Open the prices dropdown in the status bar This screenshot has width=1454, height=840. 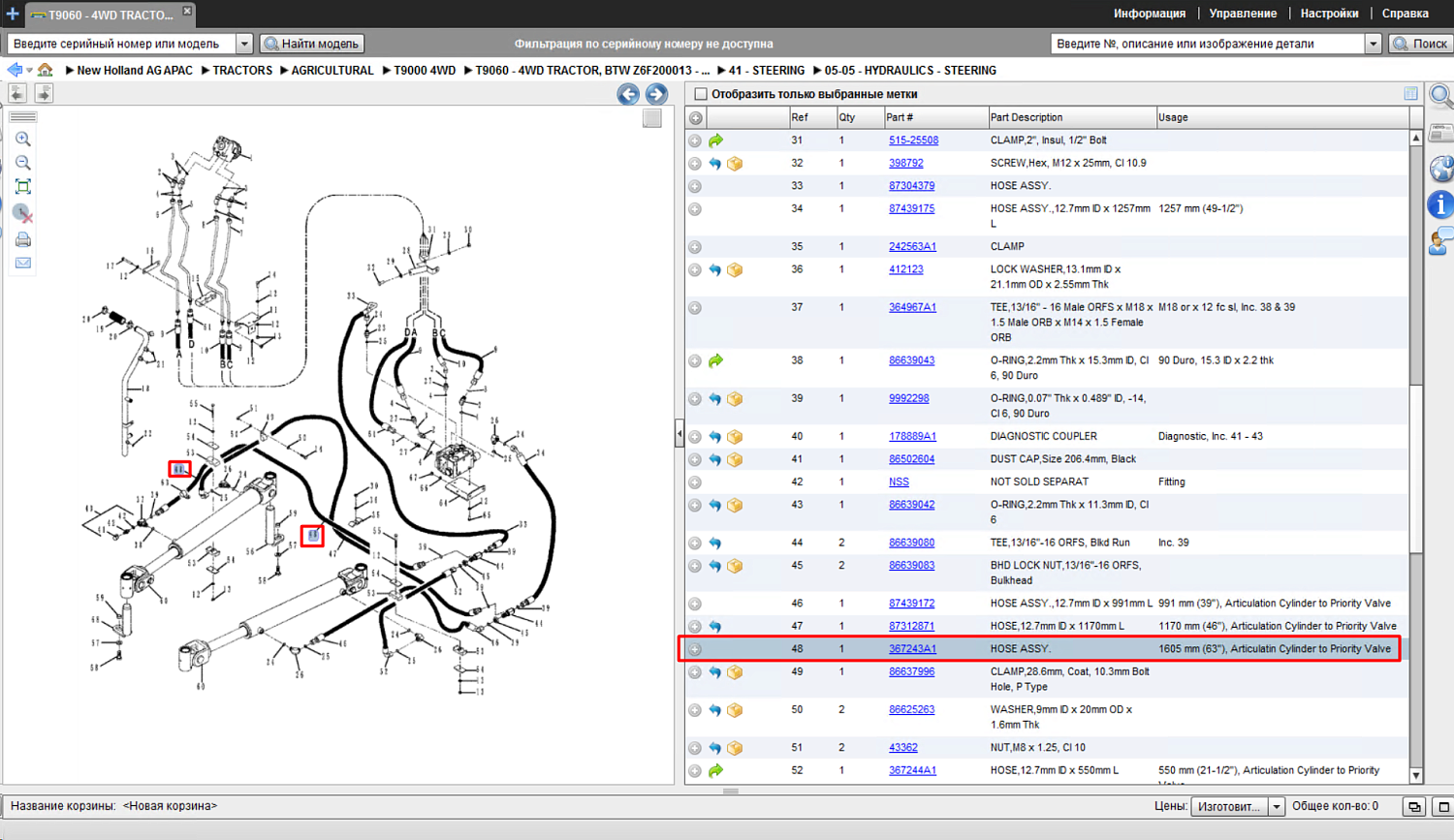click(x=1277, y=806)
